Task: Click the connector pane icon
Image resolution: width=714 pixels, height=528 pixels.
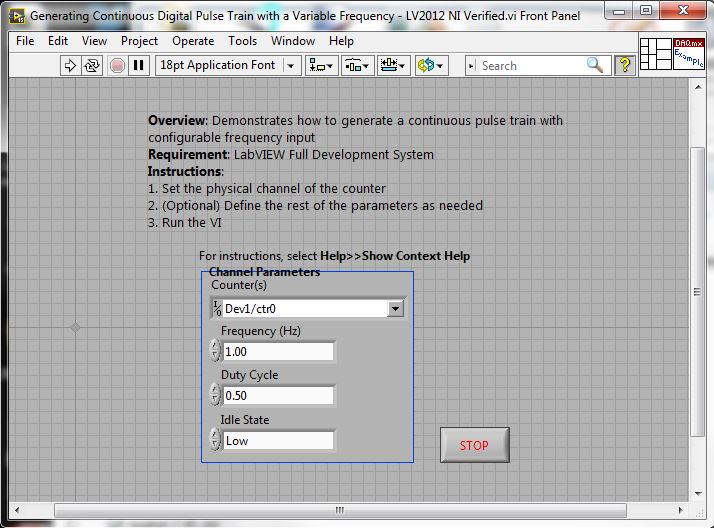Action: (x=655, y=54)
